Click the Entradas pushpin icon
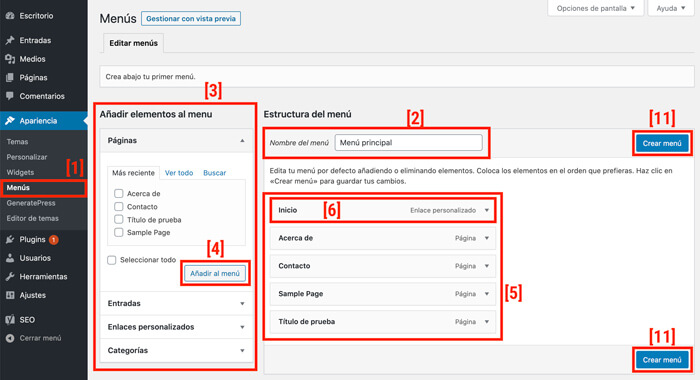The image size is (700, 380). [10, 40]
